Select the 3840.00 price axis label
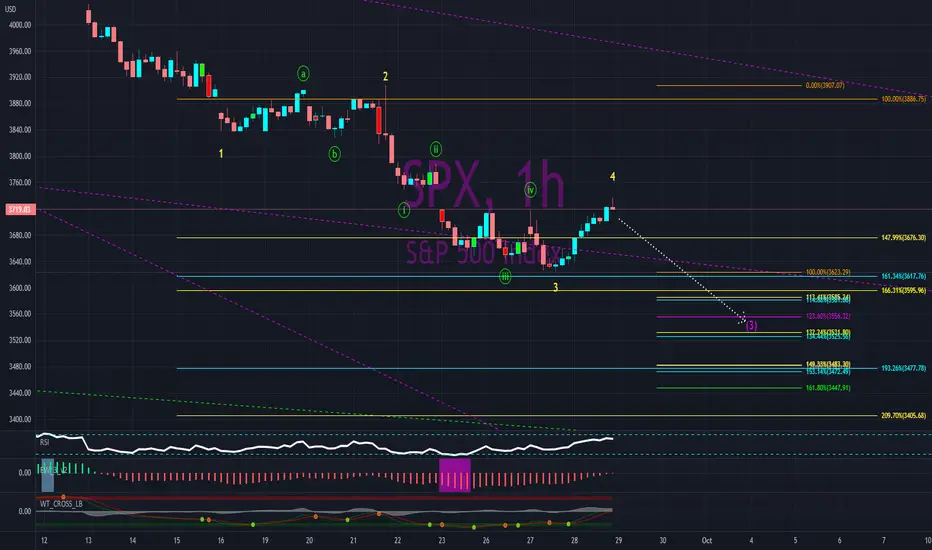The height and width of the screenshot is (550, 932). [20, 130]
